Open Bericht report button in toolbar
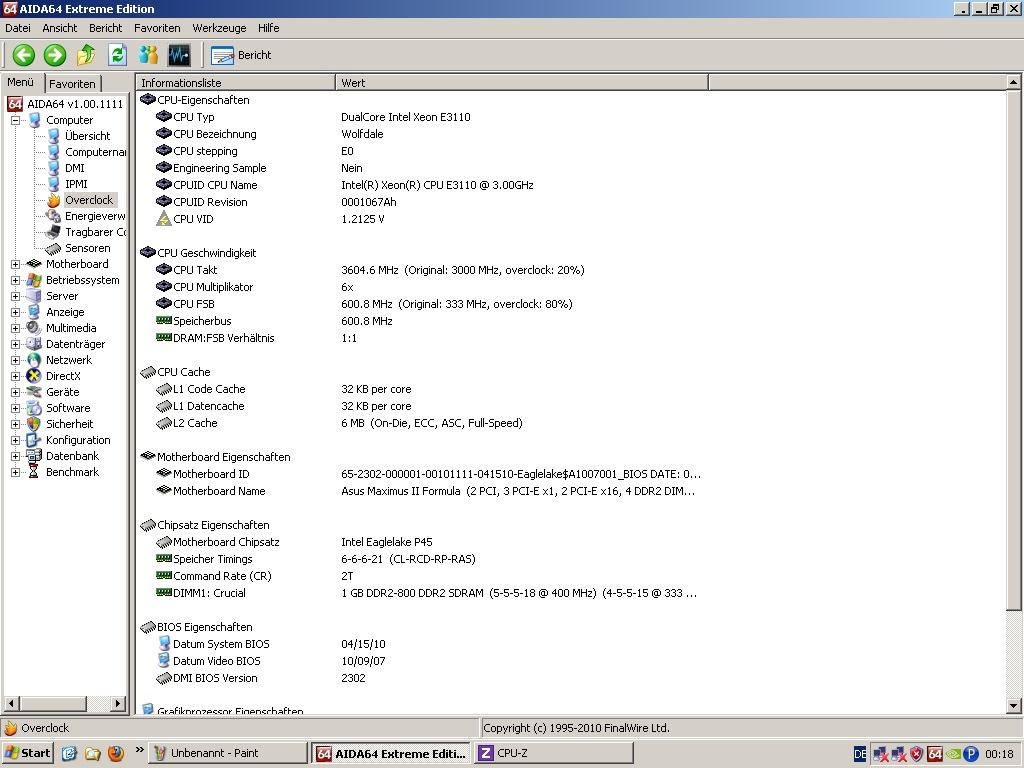 (x=241, y=56)
